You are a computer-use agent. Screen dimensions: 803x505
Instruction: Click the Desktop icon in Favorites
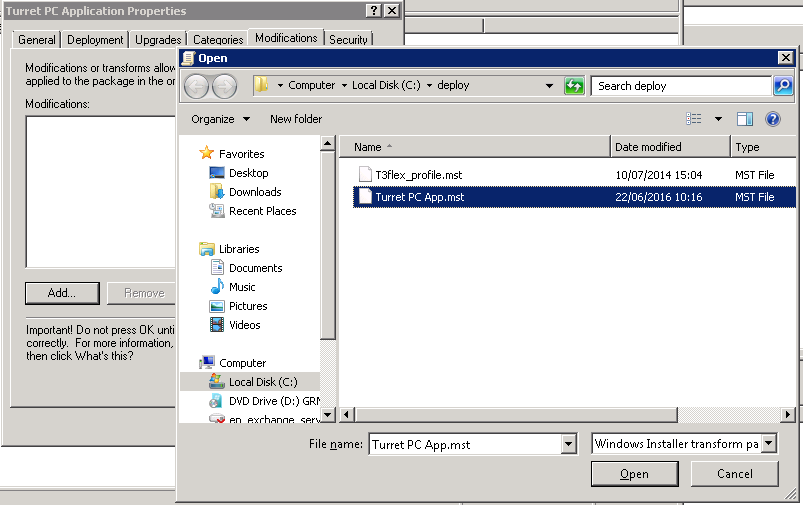pos(217,173)
